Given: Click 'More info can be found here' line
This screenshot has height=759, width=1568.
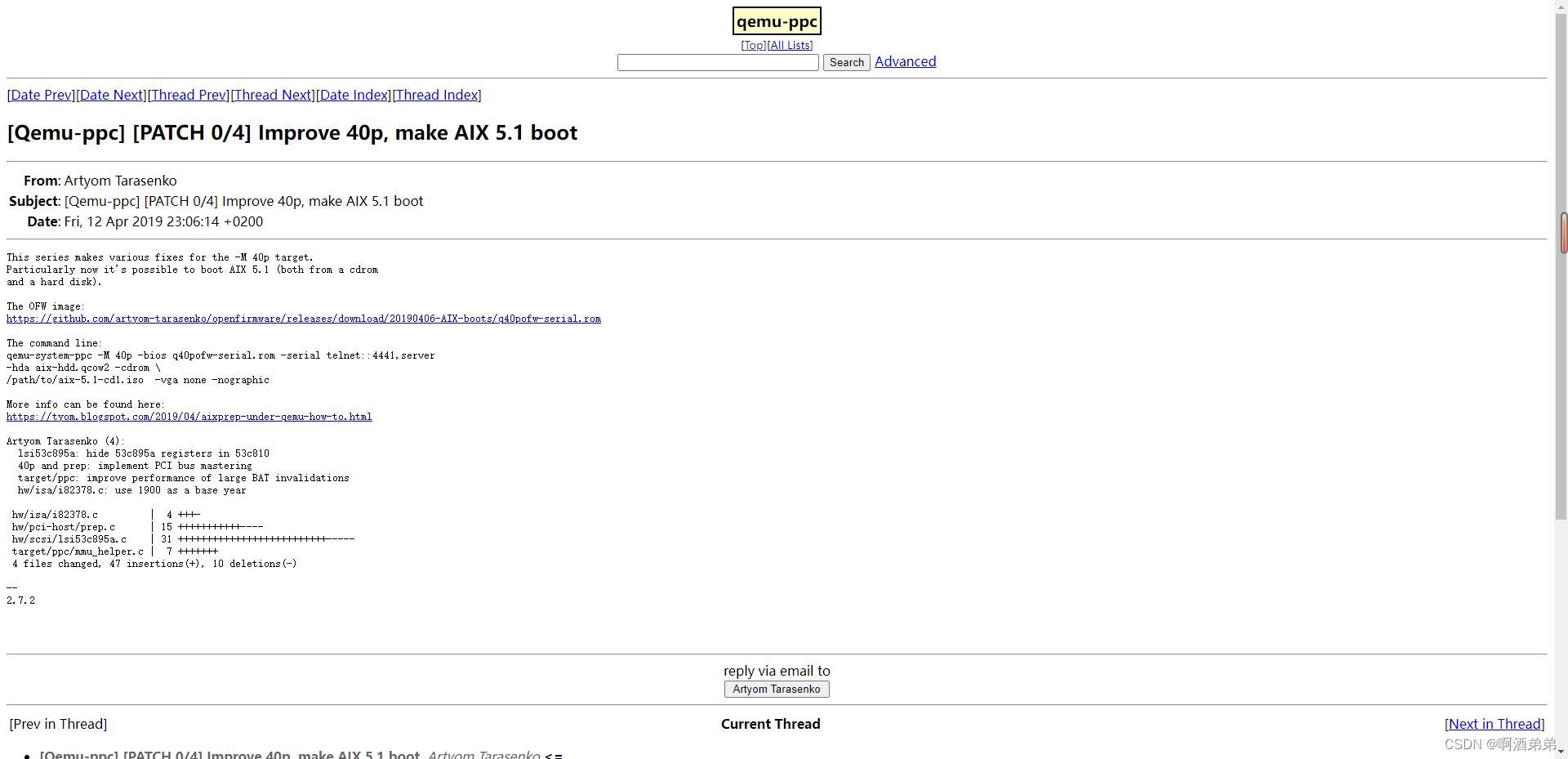Looking at the screenshot, I should tap(85, 405).
